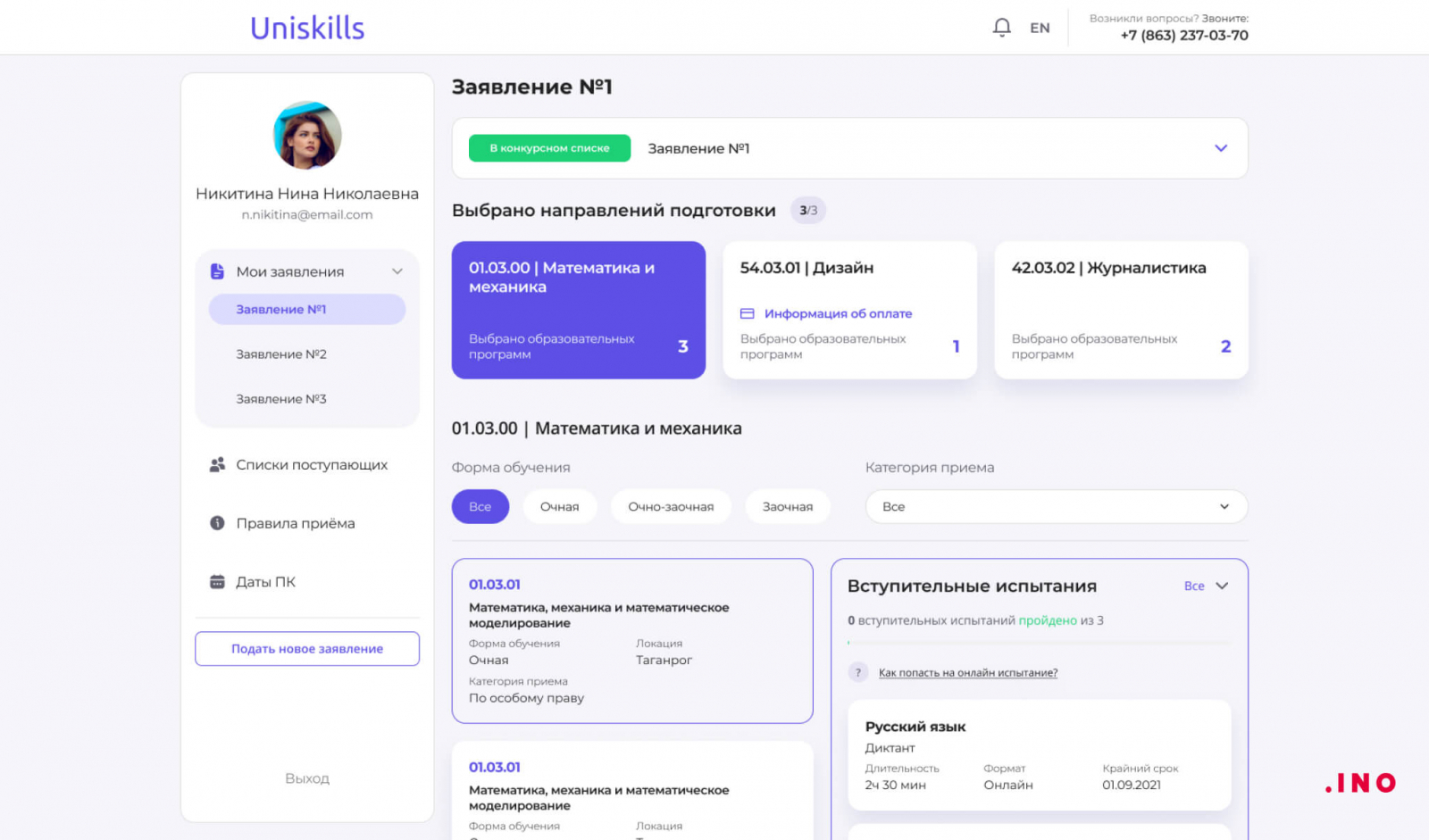
Task: Click Выход to log out
Action: click(x=307, y=778)
